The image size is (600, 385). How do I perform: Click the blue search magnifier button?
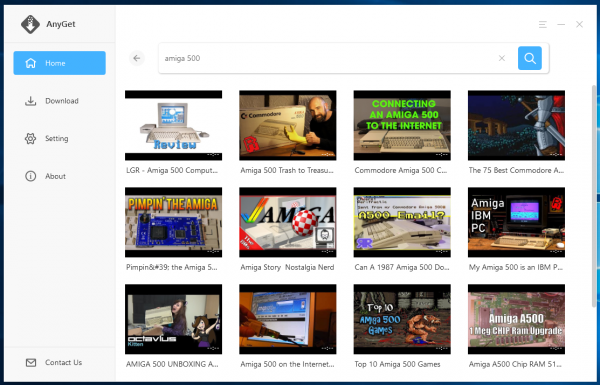pyautogui.click(x=530, y=58)
